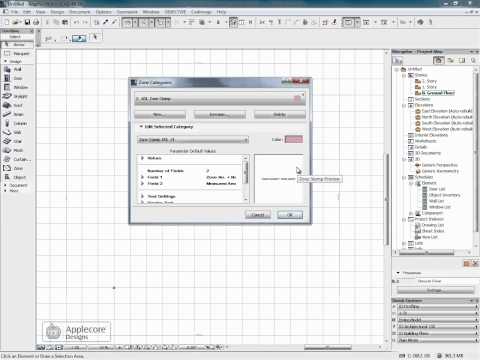Click the Open file toolbar icon
The width and height of the screenshot is (480, 360).
[16, 22]
